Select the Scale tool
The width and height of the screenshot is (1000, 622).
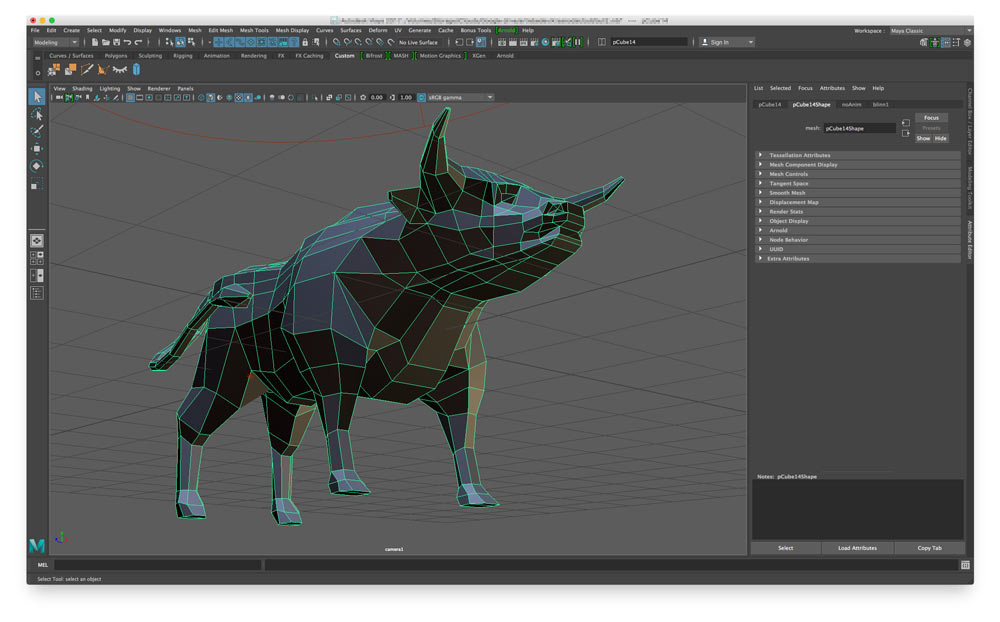pyautogui.click(x=37, y=185)
